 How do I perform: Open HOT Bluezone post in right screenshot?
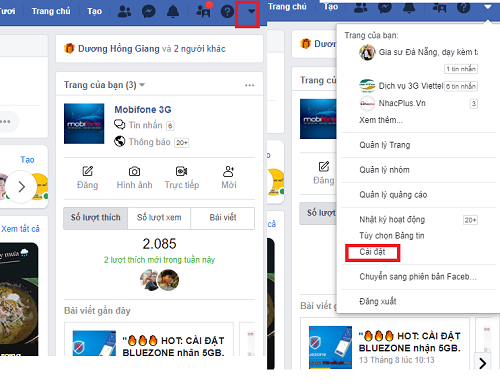tap(410, 342)
